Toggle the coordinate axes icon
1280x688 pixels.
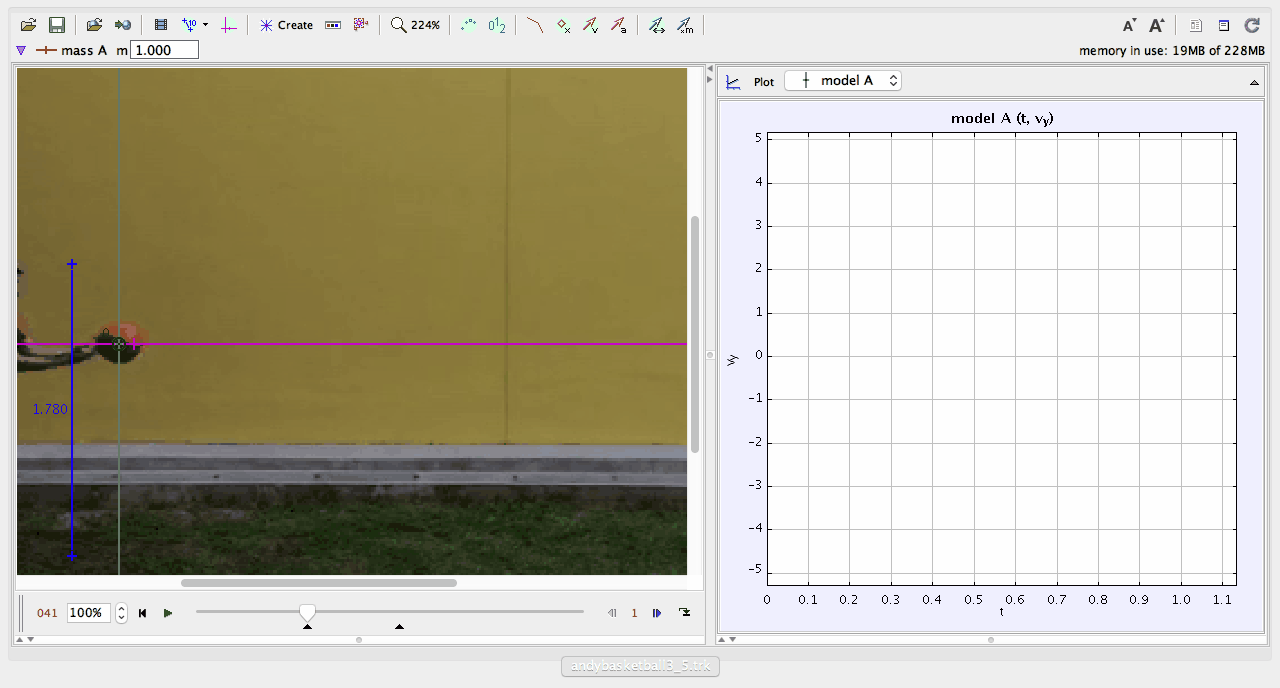click(229, 25)
